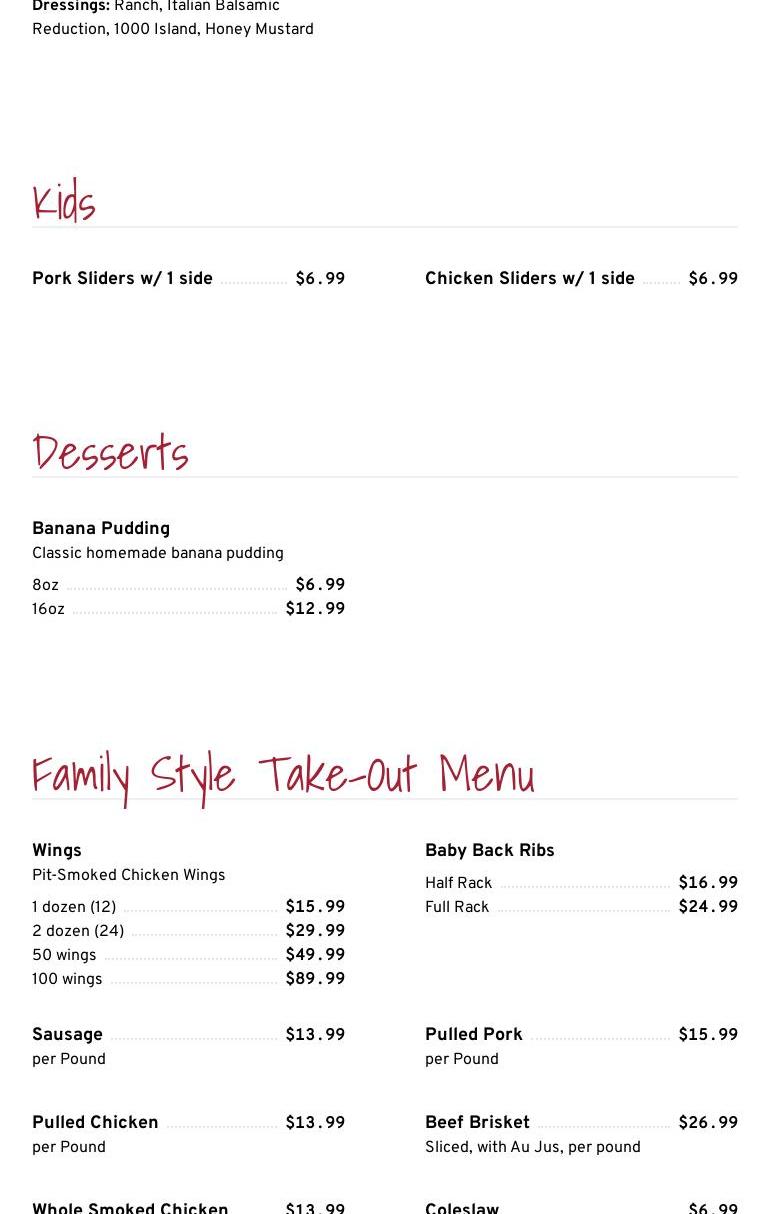This screenshot has width=770, height=1214.
Task: Select the Pulled Pork item title
Action: pos(473,1035)
